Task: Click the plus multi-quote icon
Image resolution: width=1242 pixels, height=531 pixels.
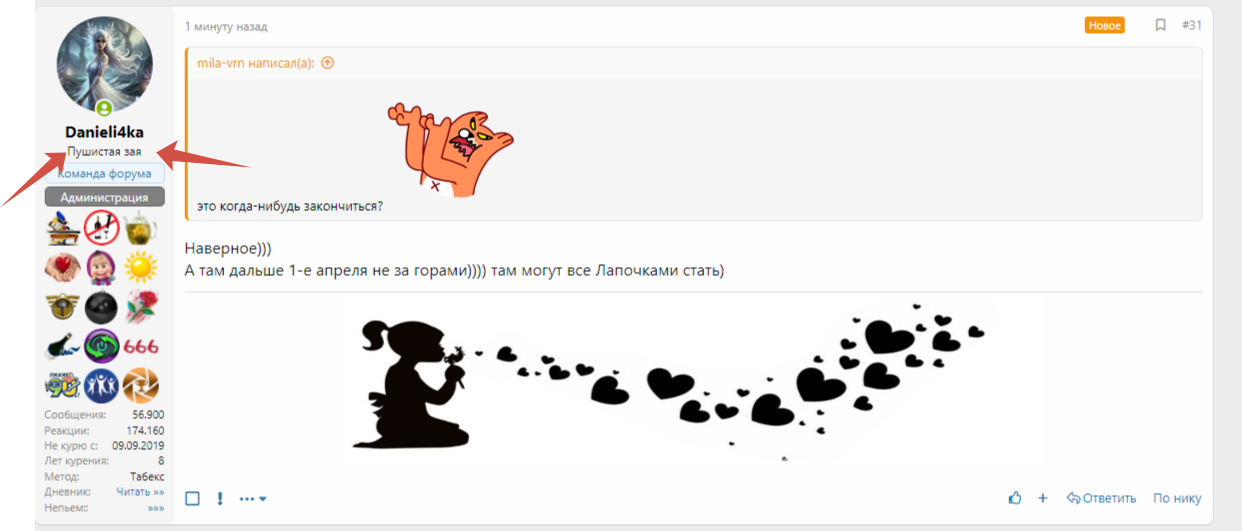Action: (x=1042, y=498)
